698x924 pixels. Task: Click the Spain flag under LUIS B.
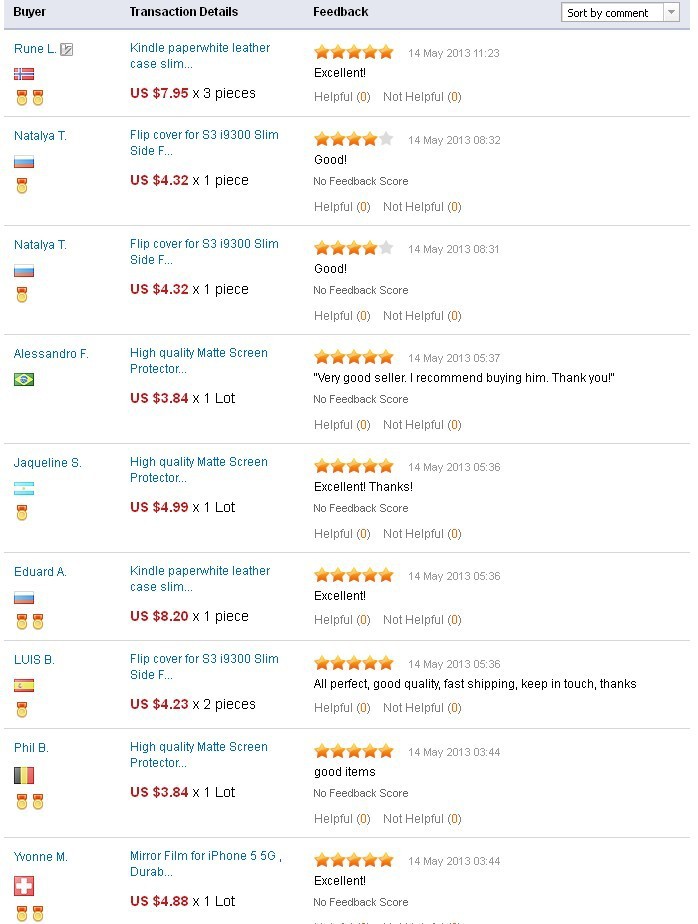tap(24, 685)
